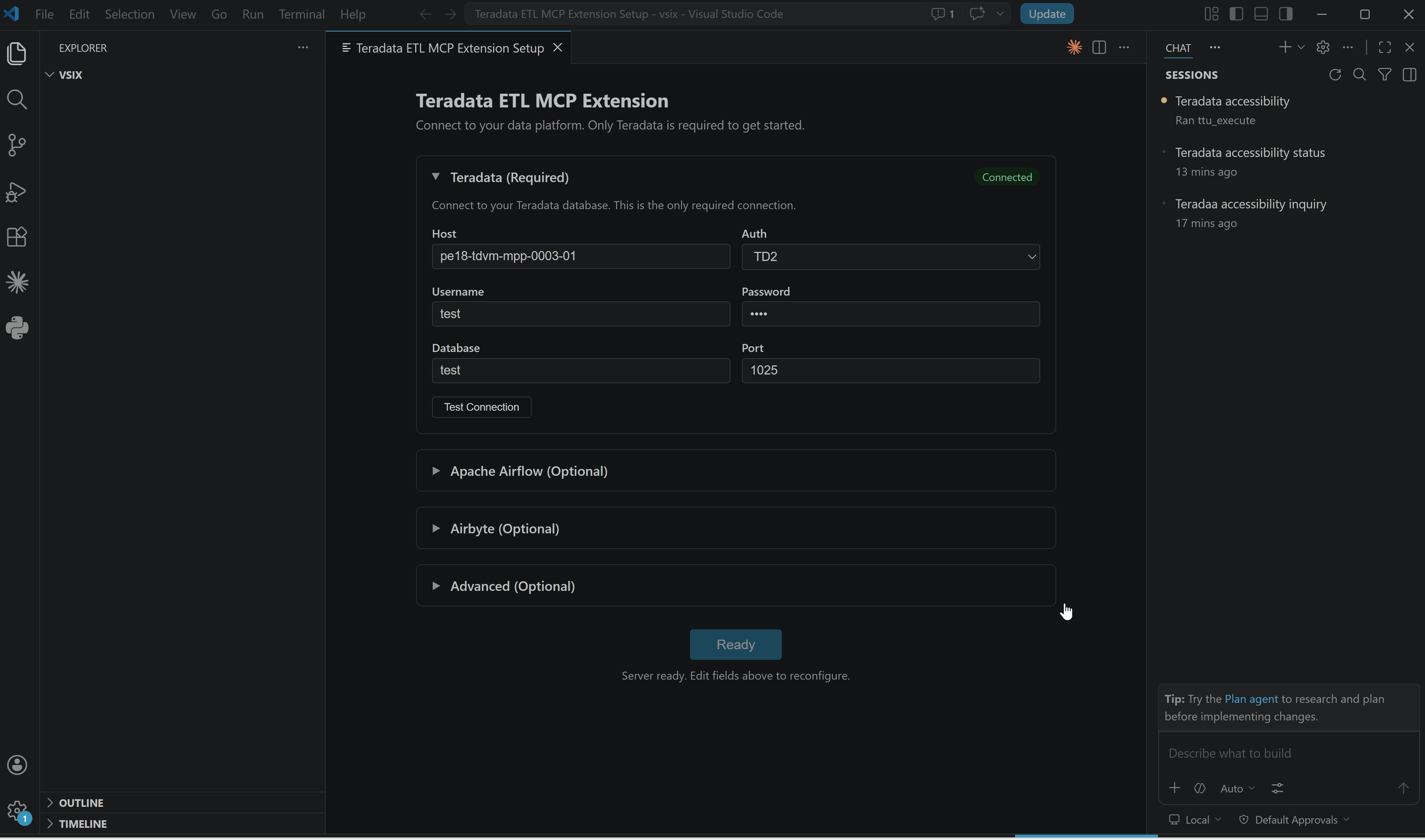Collapse the Teradata (Required) section
The image size is (1425, 840).
point(436,177)
